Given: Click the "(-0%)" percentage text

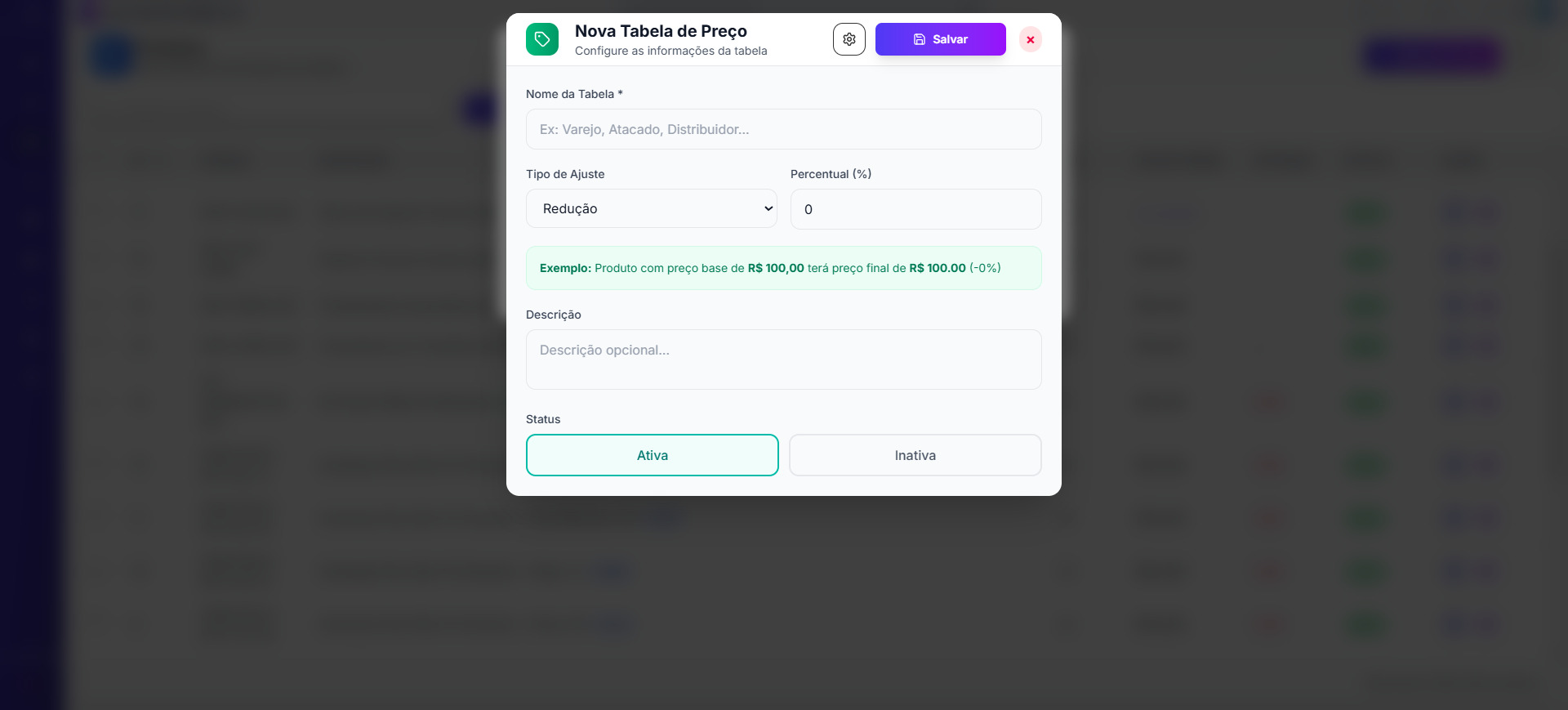Looking at the screenshot, I should [985, 268].
